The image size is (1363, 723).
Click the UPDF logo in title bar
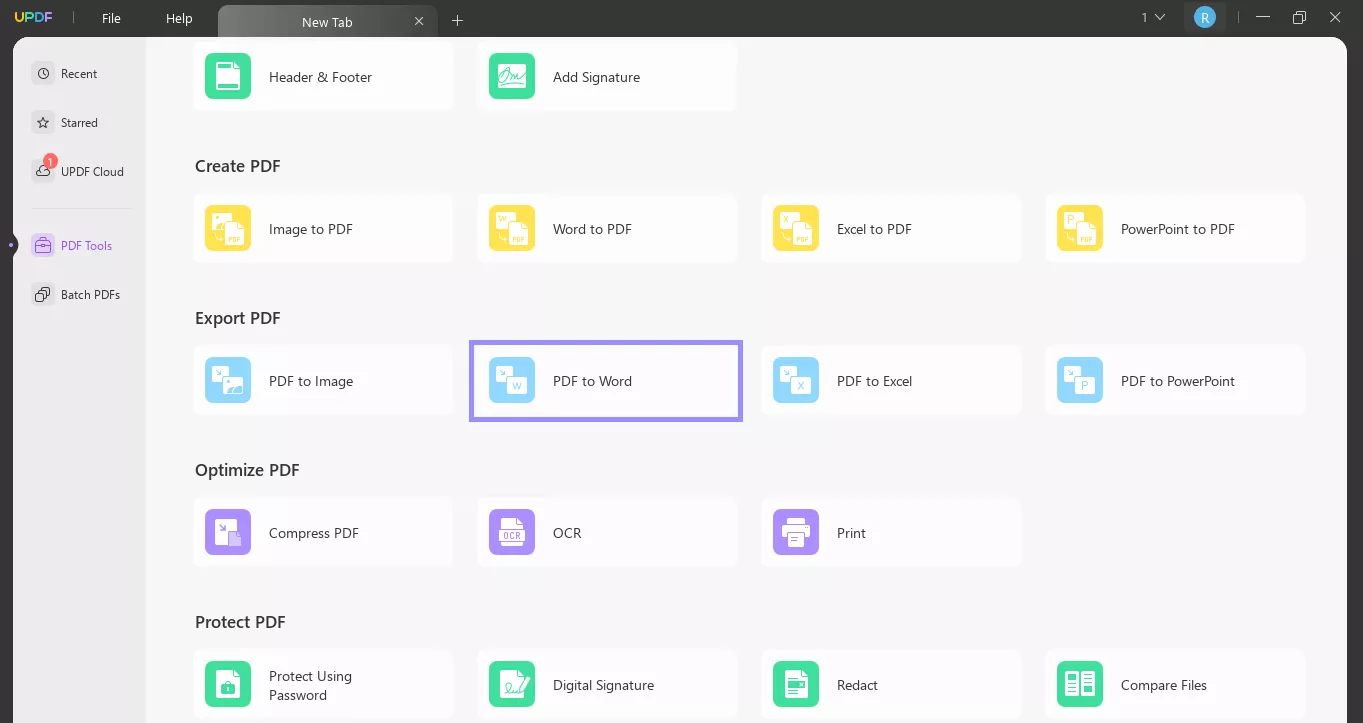(x=33, y=18)
